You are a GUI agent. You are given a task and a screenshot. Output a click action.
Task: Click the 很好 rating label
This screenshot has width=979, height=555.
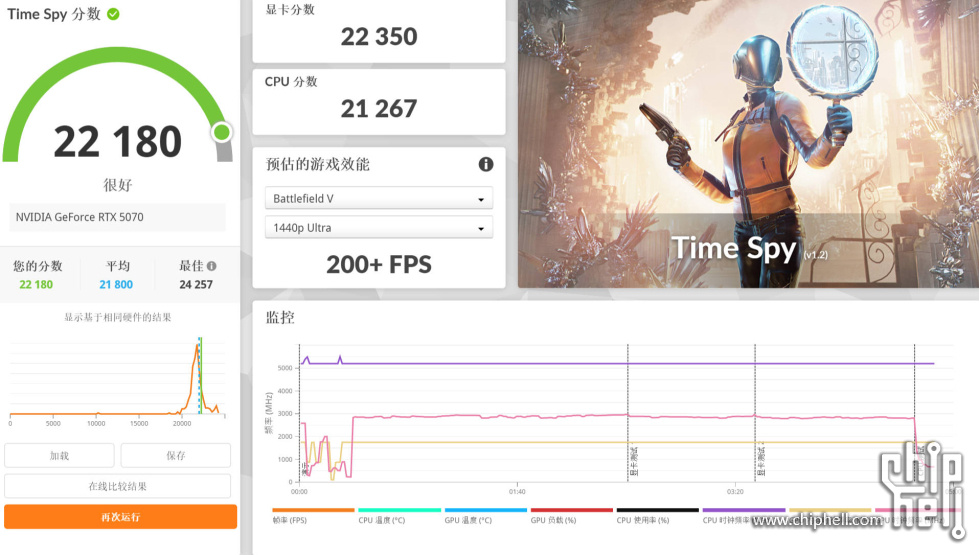click(117, 185)
